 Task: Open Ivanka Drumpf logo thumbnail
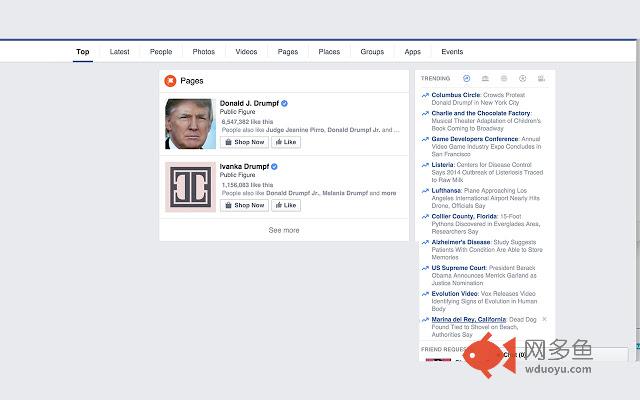point(190,187)
